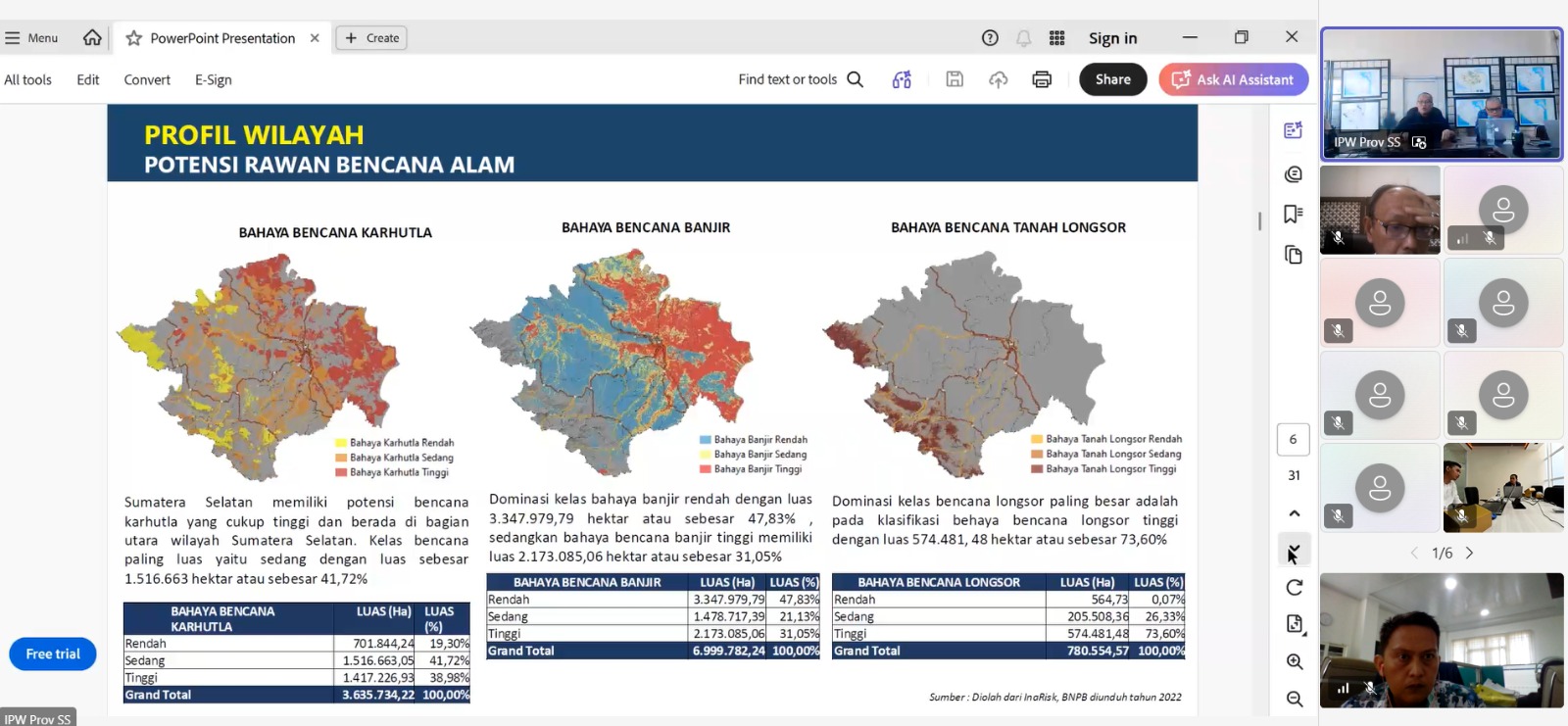Open the bookmarks panel icon
The width and height of the screenshot is (1568, 726).
click(x=1294, y=214)
